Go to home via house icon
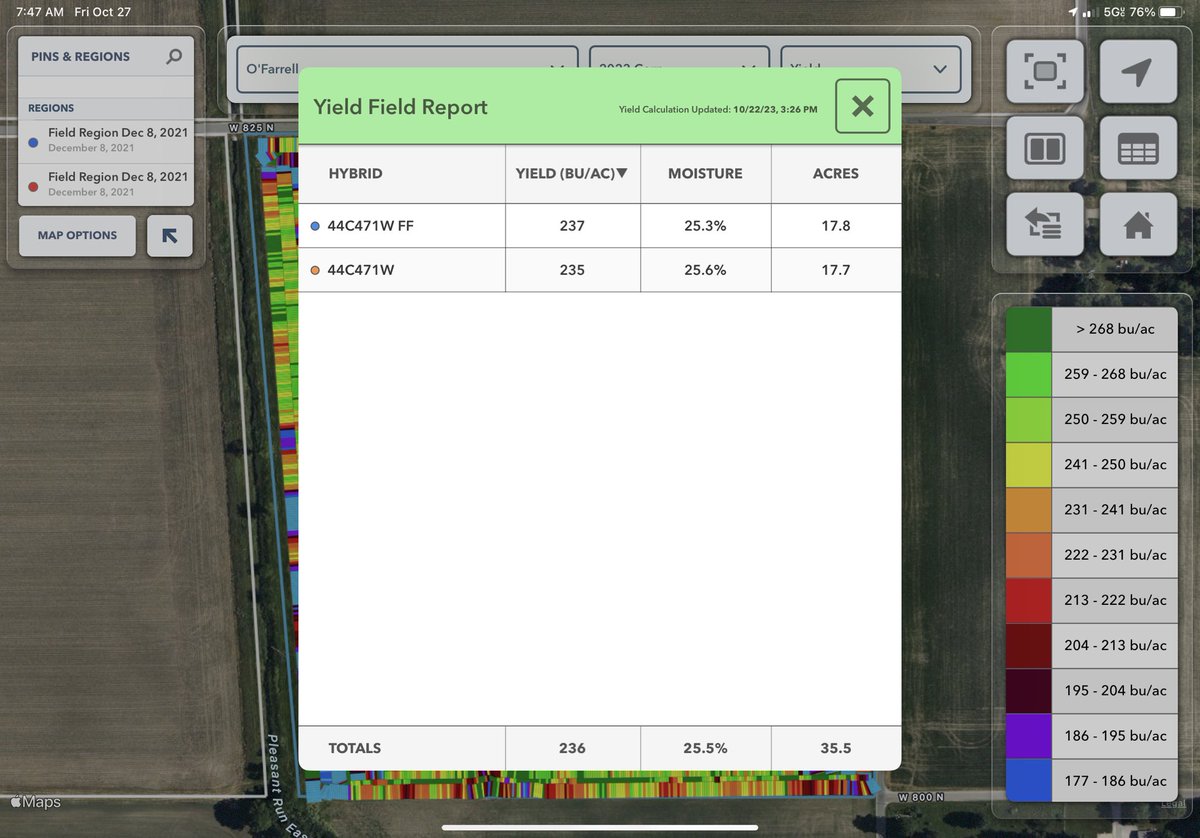 1138,225
